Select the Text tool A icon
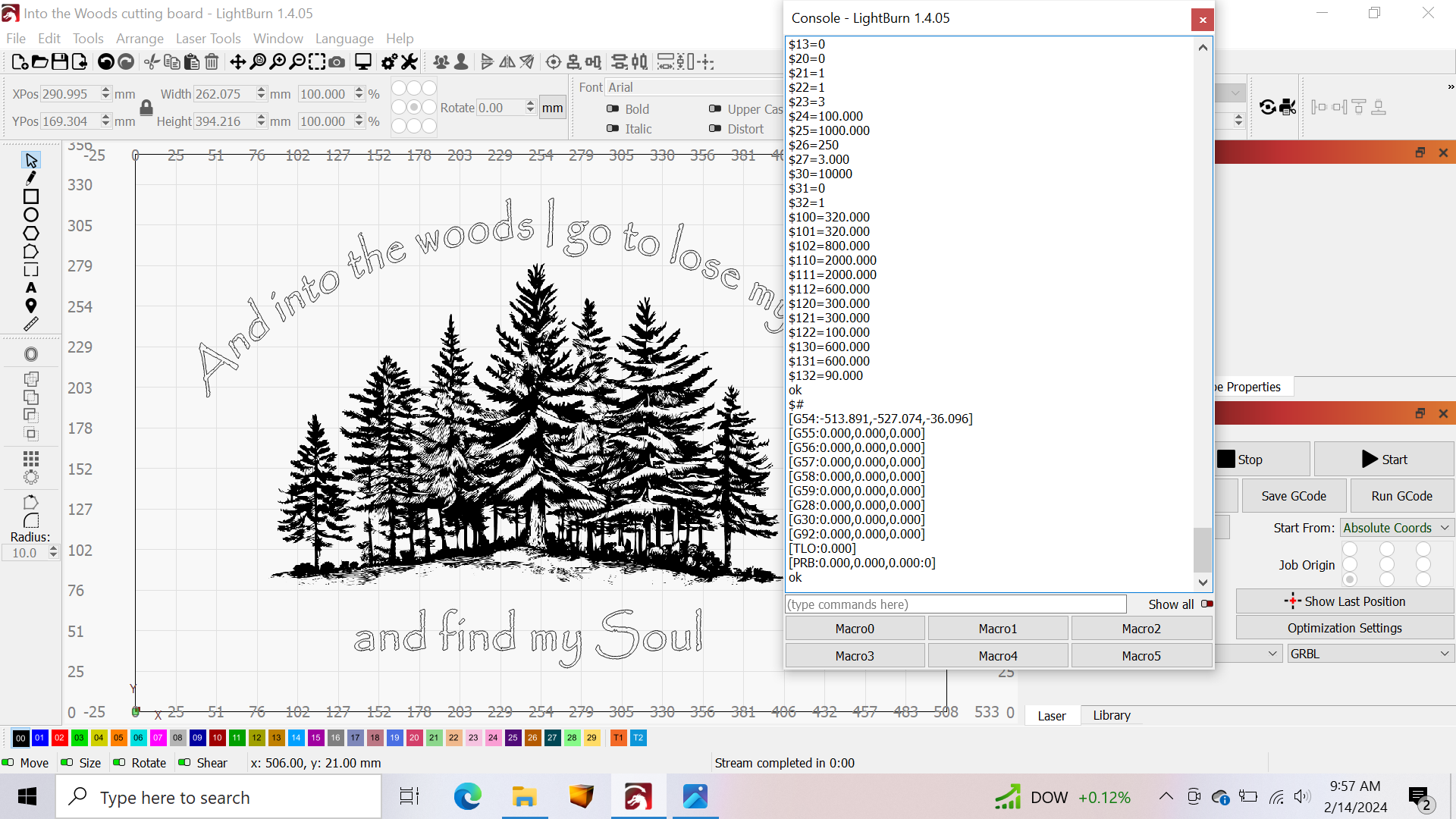 point(31,288)
